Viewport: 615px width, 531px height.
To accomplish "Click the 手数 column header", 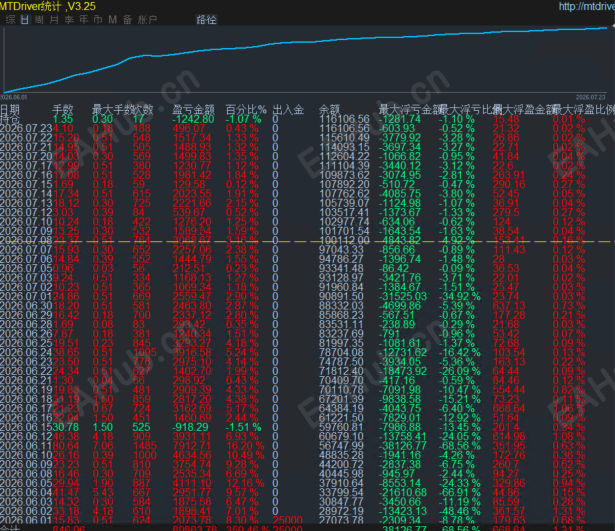I will (x=63, y=109).
